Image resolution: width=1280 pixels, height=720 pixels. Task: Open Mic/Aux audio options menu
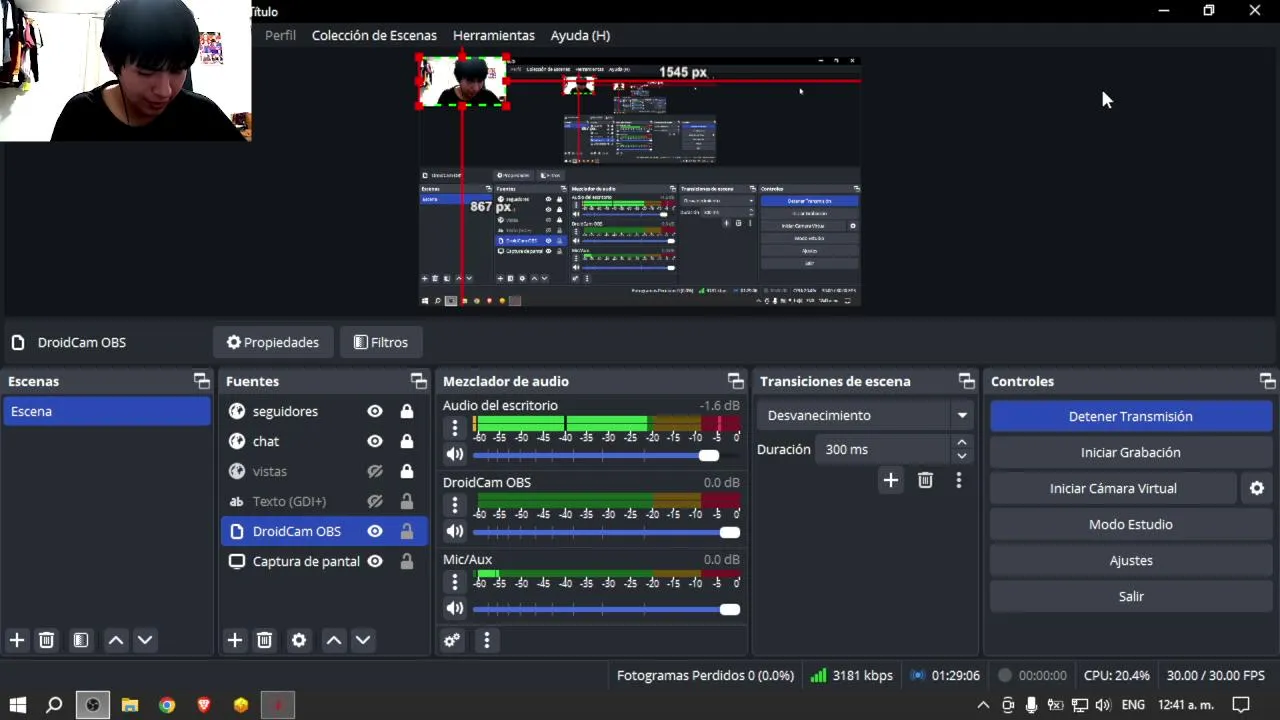455,582
